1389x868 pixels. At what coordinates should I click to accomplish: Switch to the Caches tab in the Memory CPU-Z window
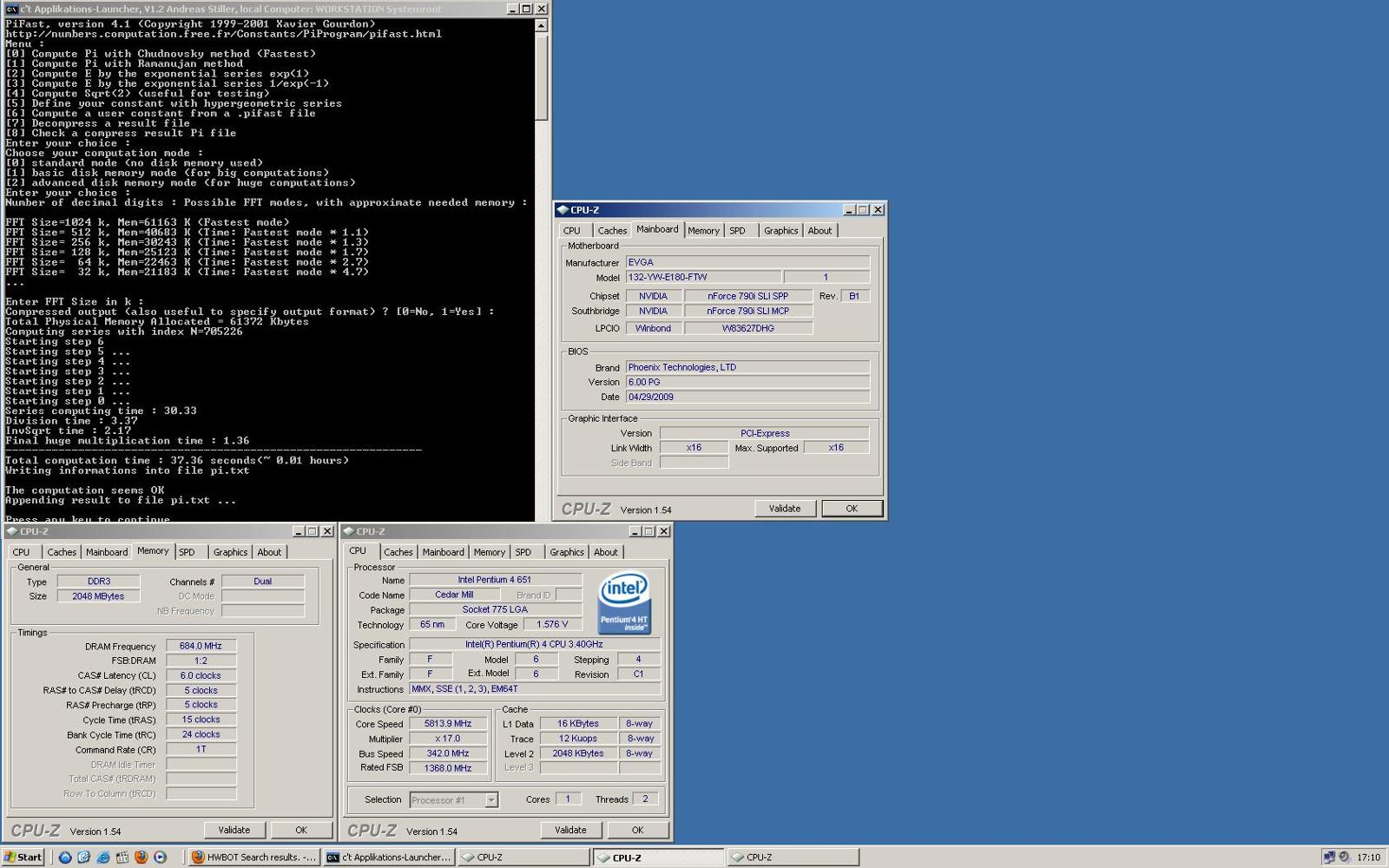[x=62, y=552]
